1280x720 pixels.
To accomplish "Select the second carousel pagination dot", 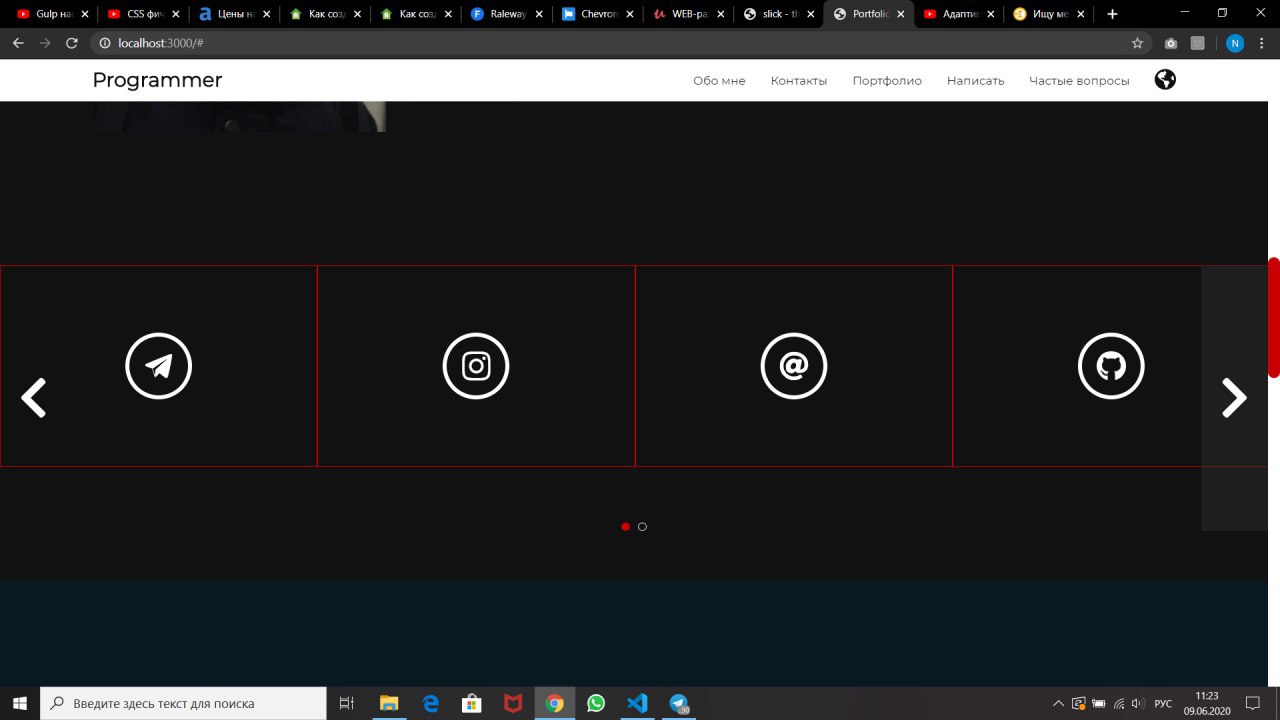I will [642, 527].
